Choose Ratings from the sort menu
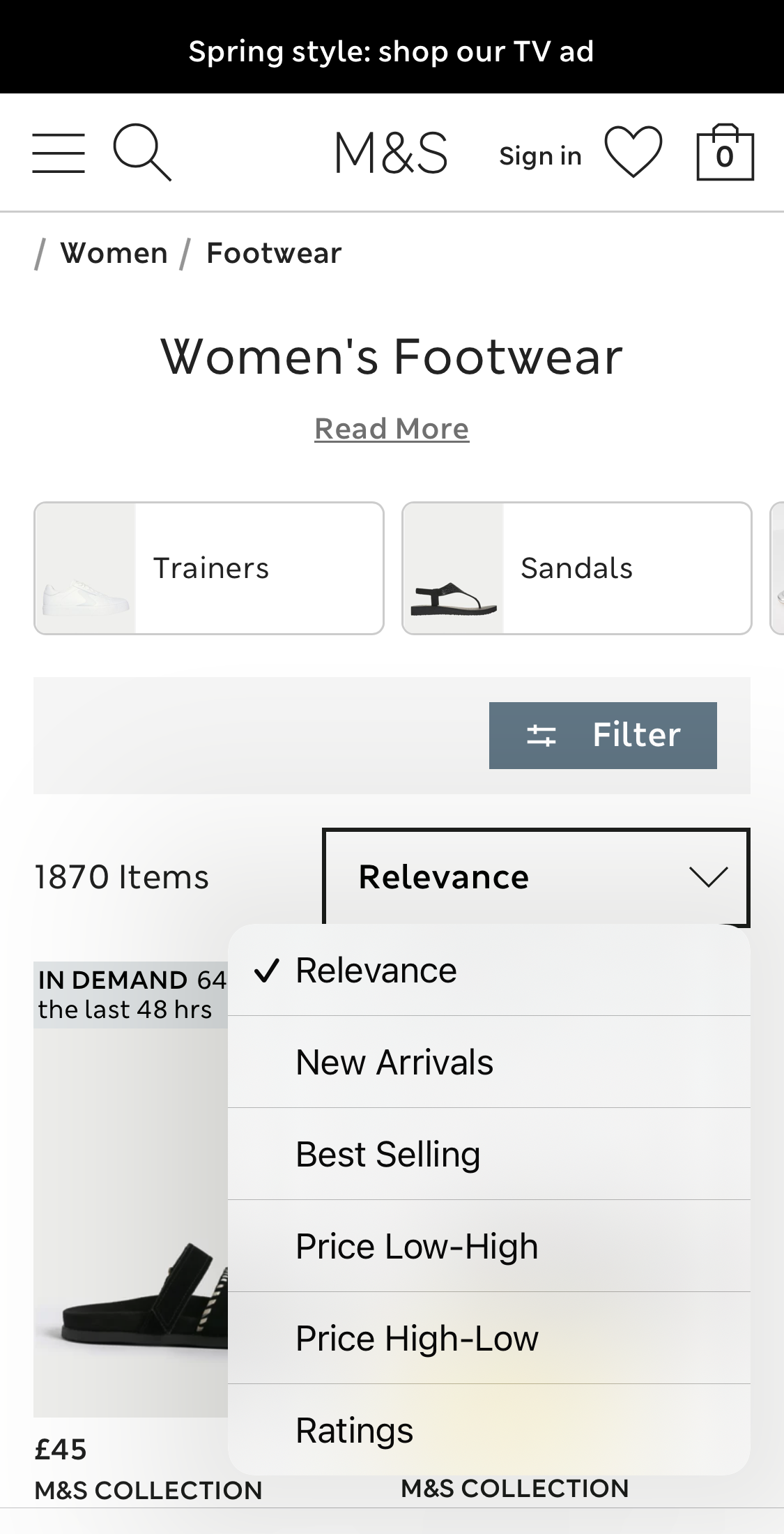Screen dimensions: 784x1534 (x=354, y=1429)
